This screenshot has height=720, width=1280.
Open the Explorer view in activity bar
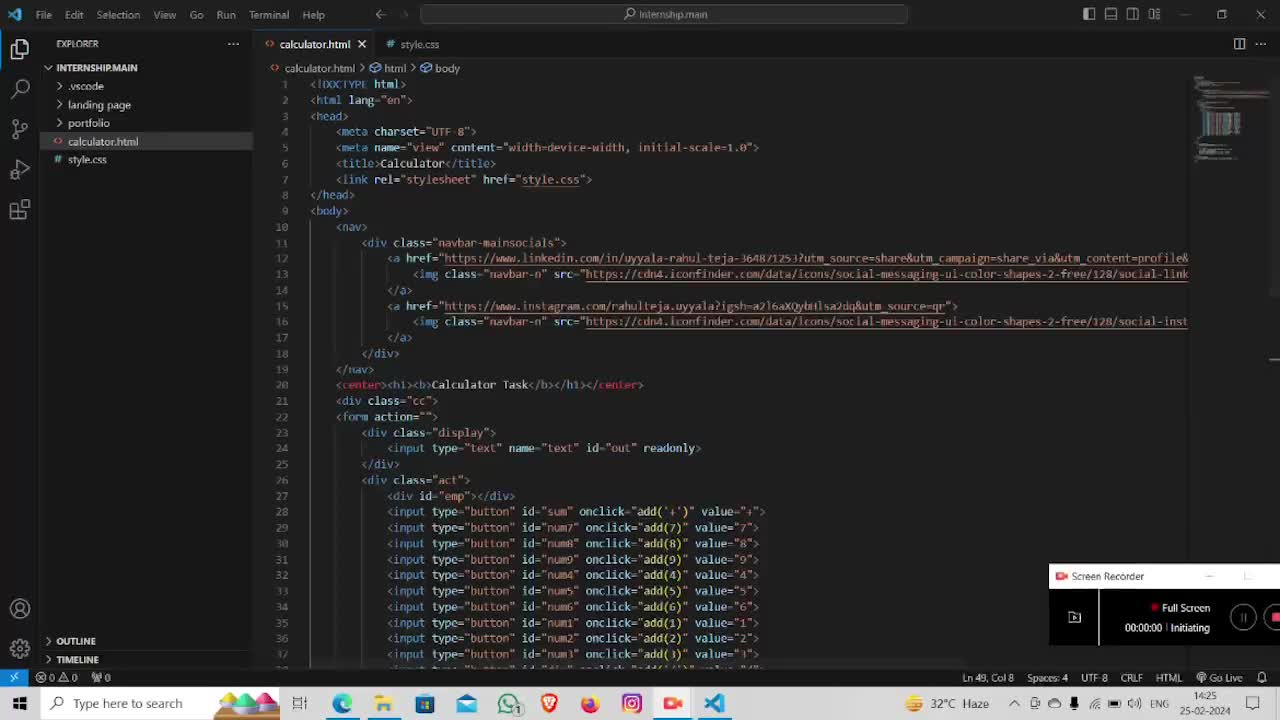20,49
